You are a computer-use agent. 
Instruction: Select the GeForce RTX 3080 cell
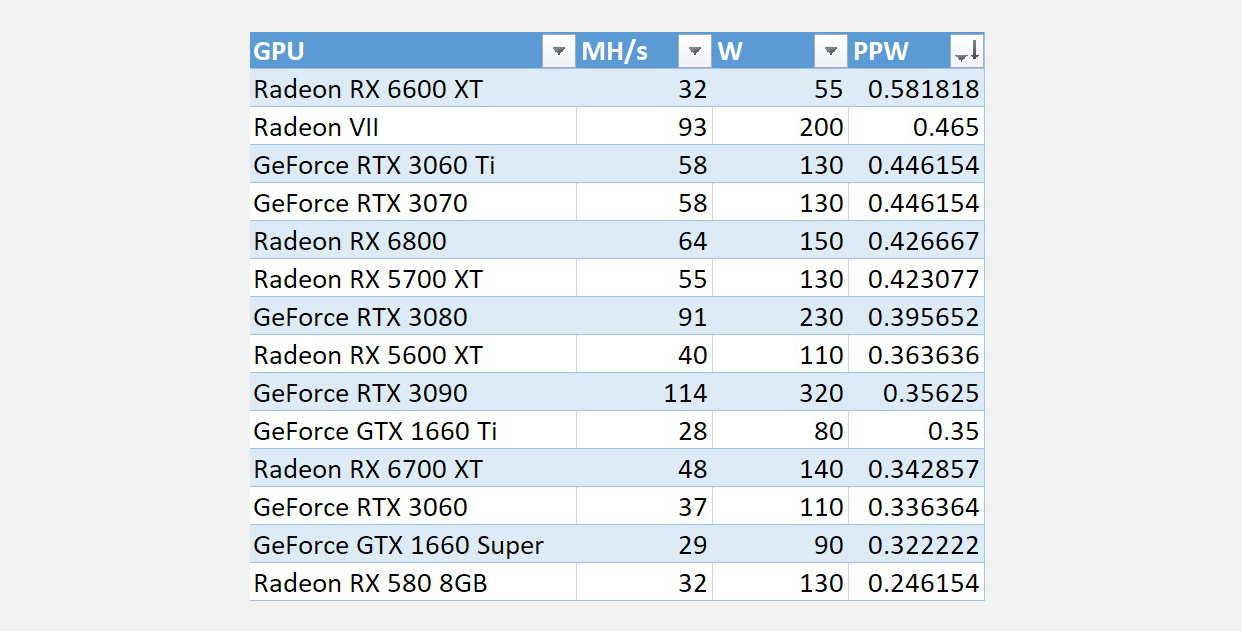413,317
